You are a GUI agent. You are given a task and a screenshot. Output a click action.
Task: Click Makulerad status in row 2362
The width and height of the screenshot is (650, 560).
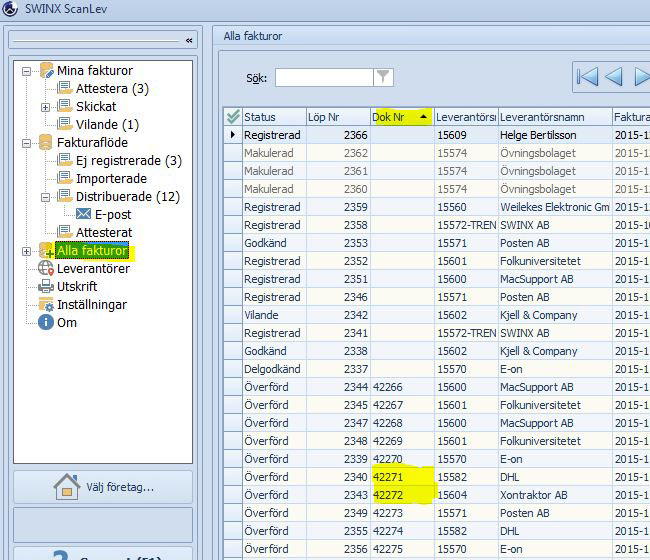coord(274,153)
